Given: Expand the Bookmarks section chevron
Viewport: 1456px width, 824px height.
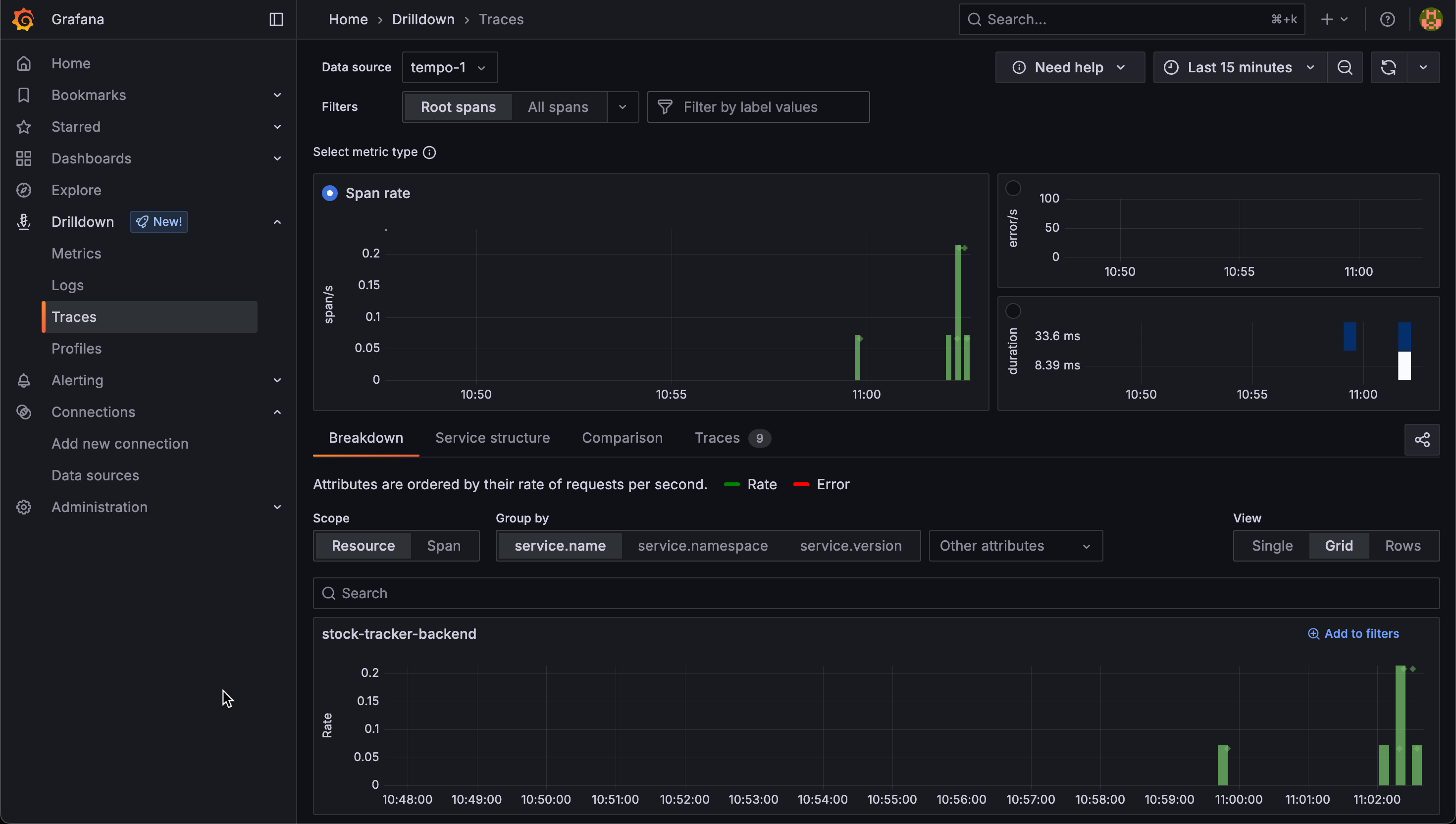Looking at the screenshot, I should point(277,95).
